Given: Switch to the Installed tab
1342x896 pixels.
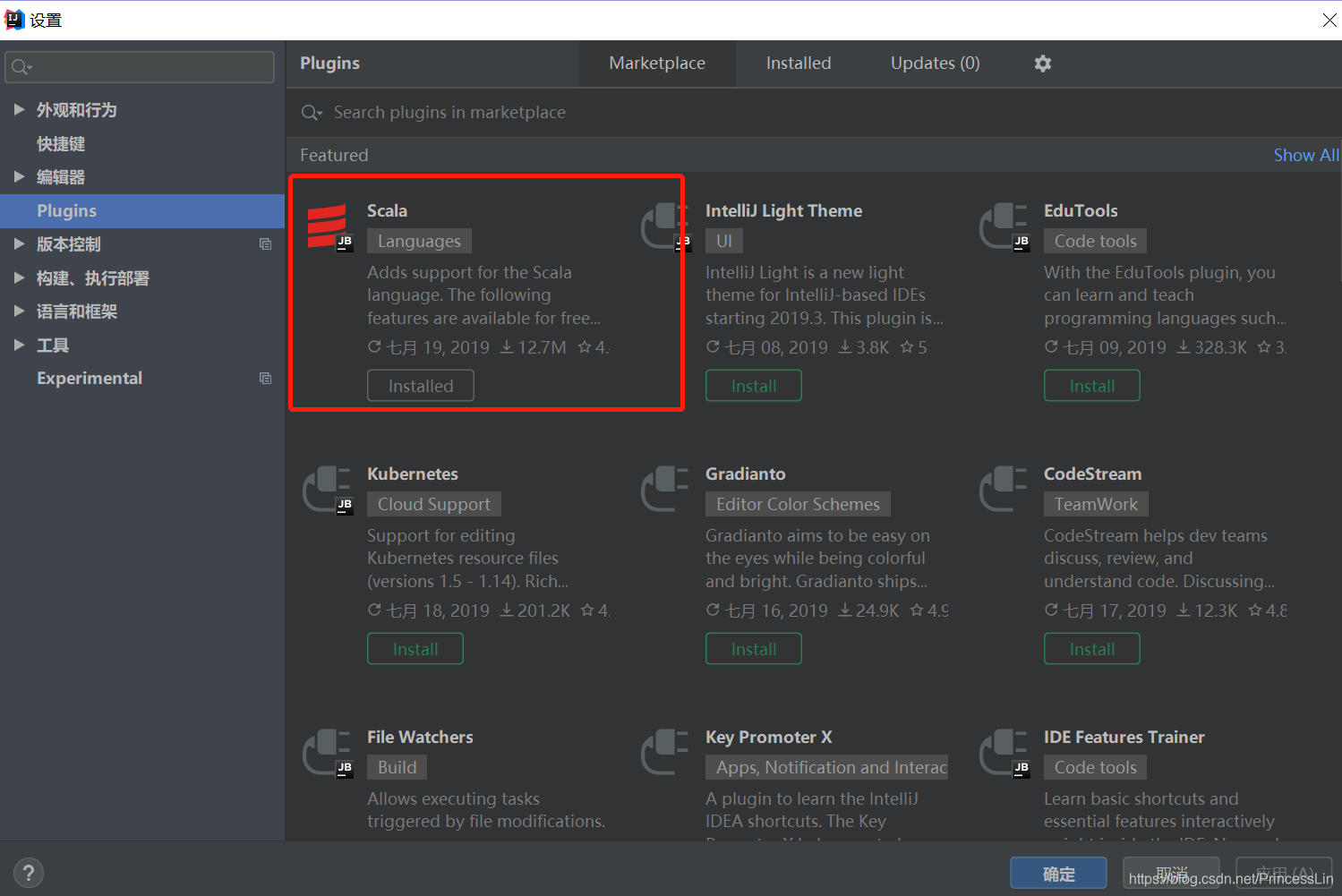Looking at the screenshot, I should click(x=799, y=64).
